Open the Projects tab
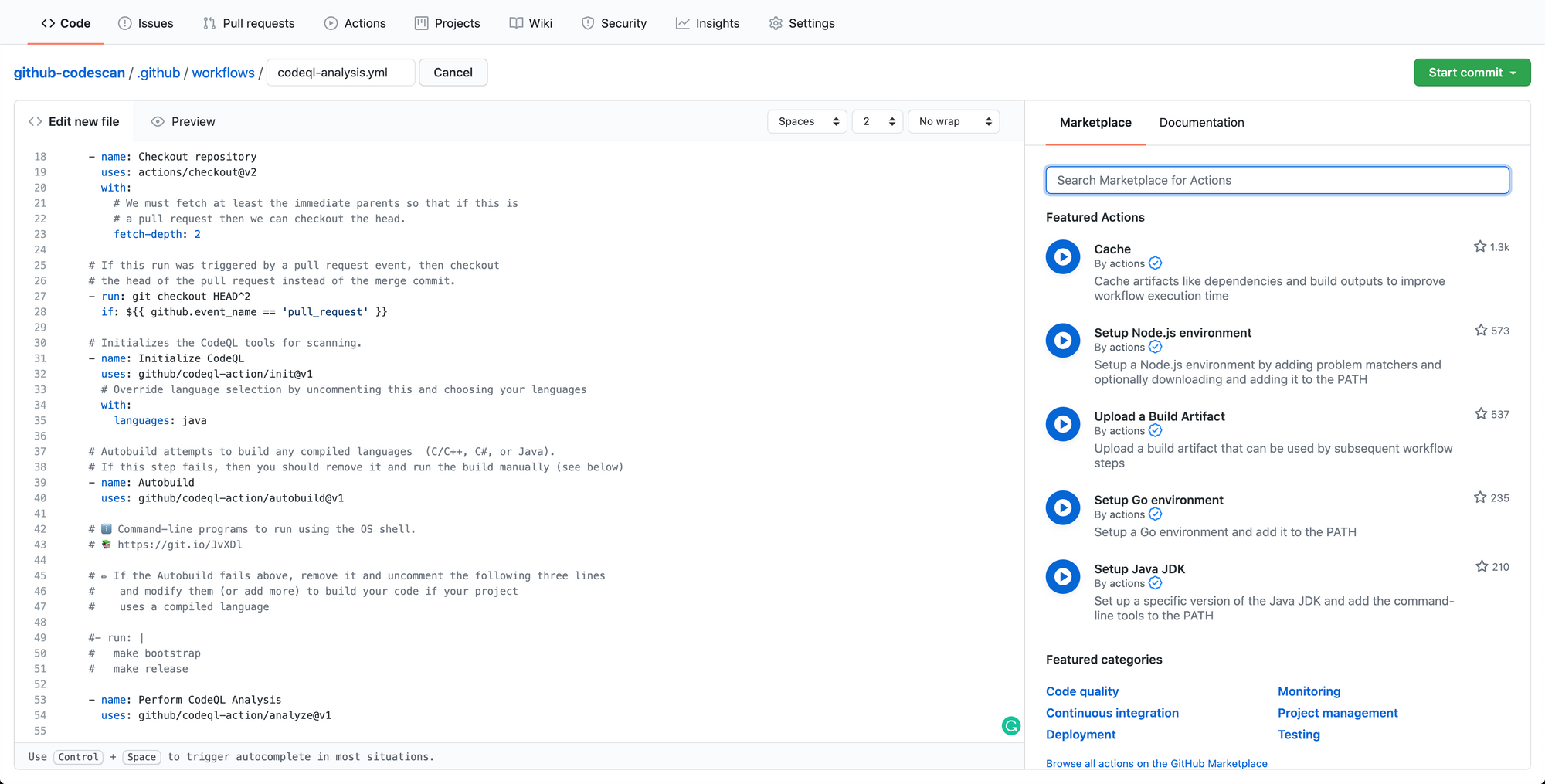 point(447,23)
